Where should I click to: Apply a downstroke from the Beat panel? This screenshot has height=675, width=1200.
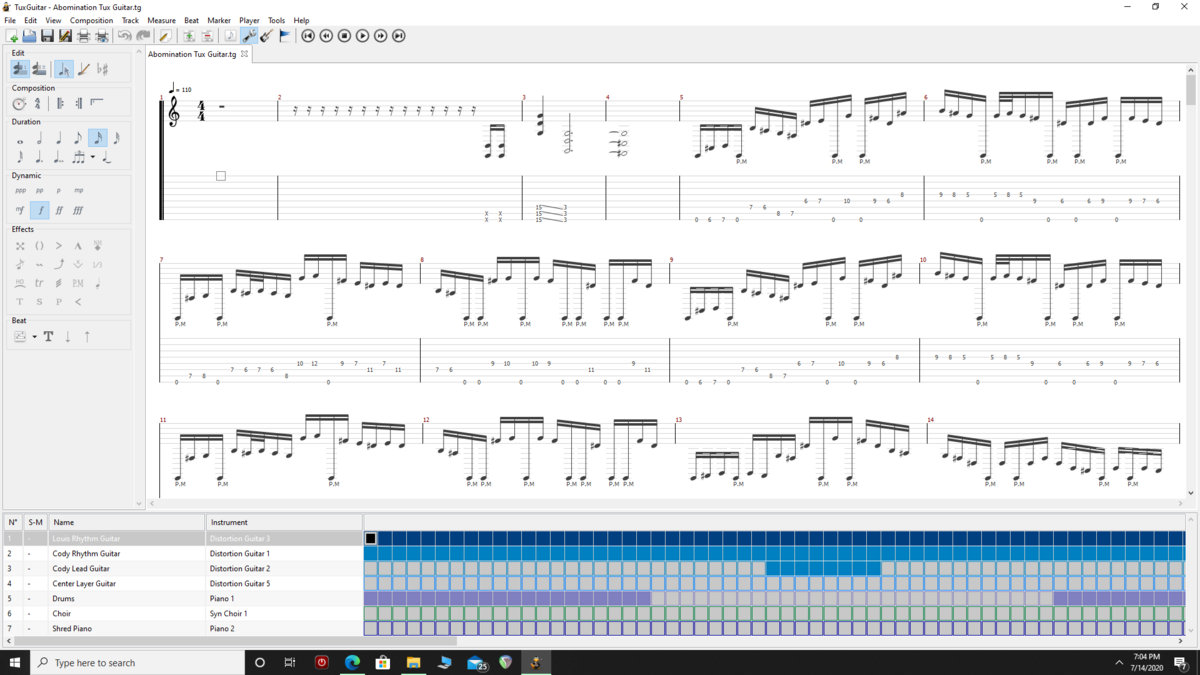(x=67, y=335)
